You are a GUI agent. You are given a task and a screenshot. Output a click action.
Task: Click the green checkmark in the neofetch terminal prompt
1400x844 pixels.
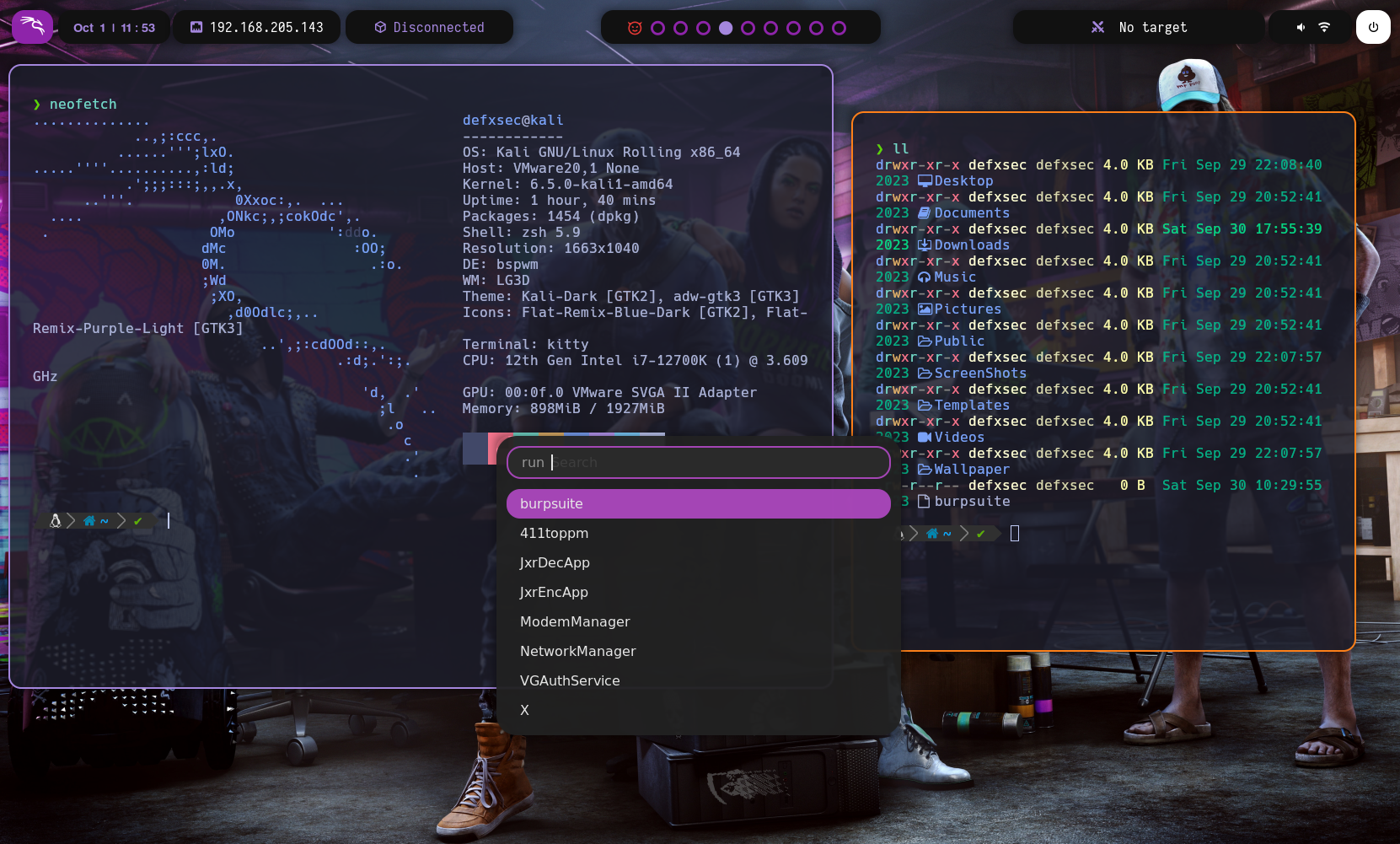coord(138,521)
